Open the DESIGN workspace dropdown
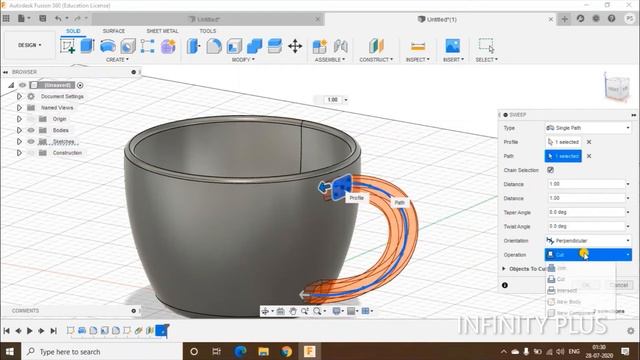Viewport: 640px width, 360px height. pyautogui.click(x=29, y=45)
